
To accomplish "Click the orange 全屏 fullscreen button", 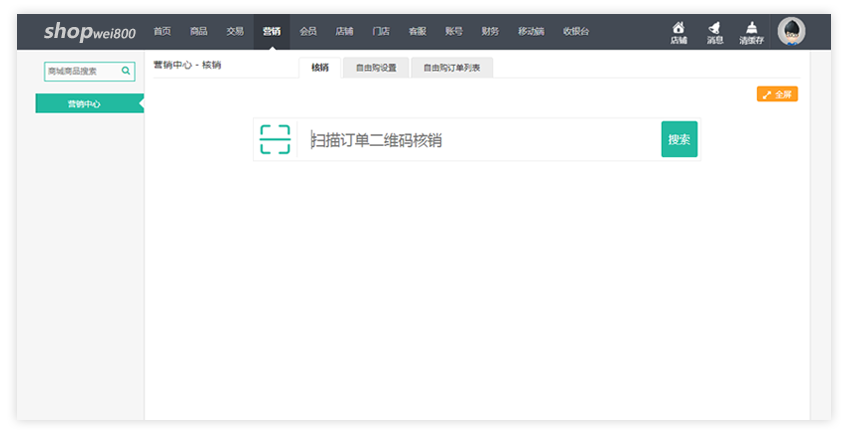I will click(777, 94).
